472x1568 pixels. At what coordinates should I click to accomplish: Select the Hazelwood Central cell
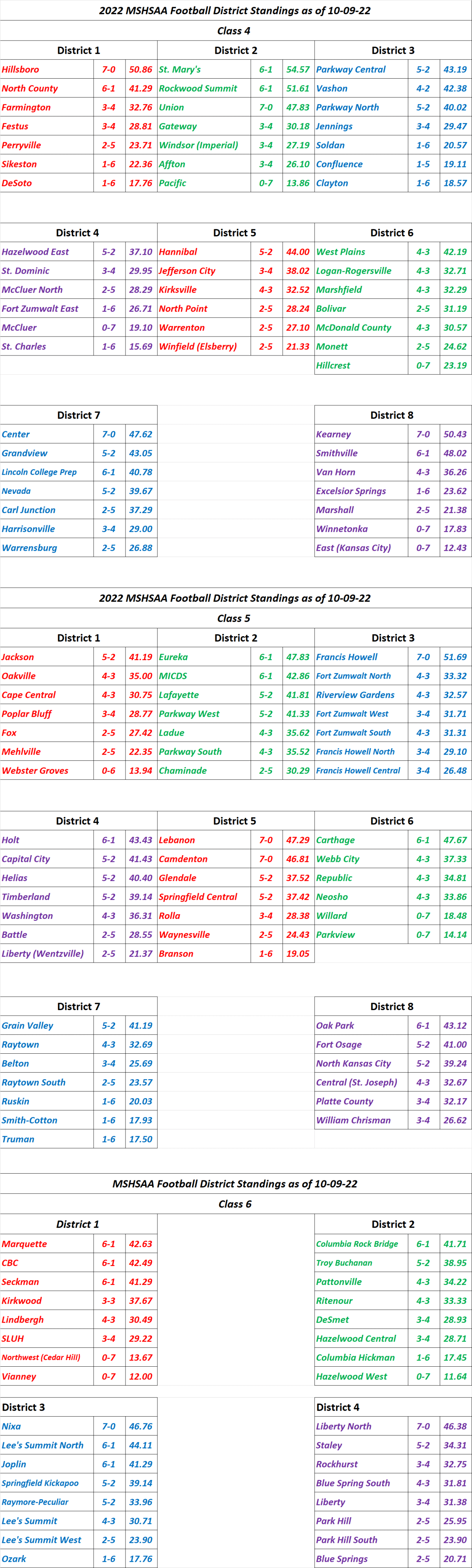(361, 1338)
